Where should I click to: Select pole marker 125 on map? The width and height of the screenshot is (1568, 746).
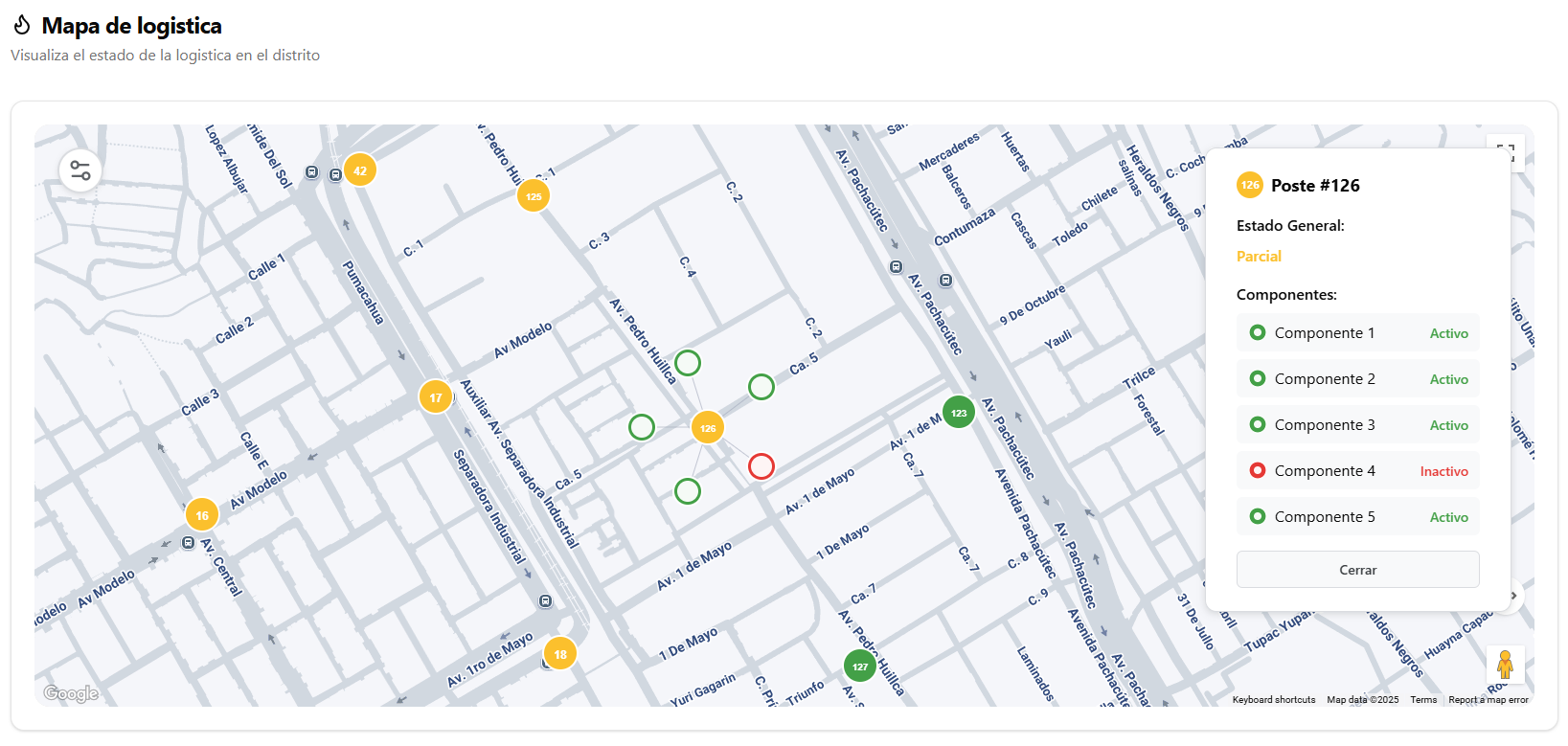click(x=534, y=196)
